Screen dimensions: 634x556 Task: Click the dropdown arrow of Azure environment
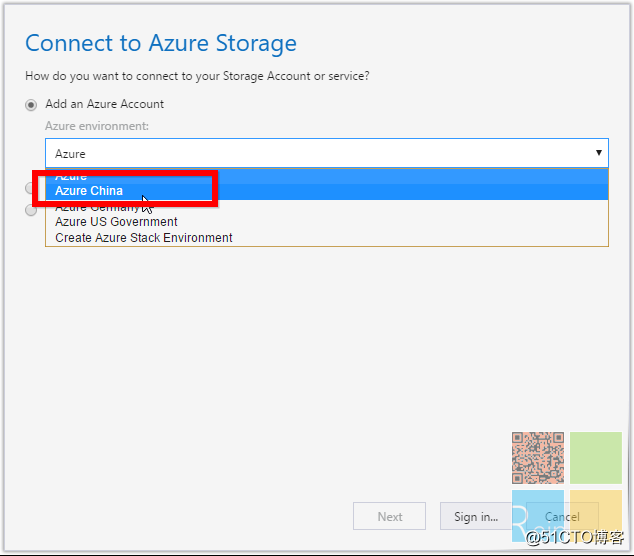point(599,153)
